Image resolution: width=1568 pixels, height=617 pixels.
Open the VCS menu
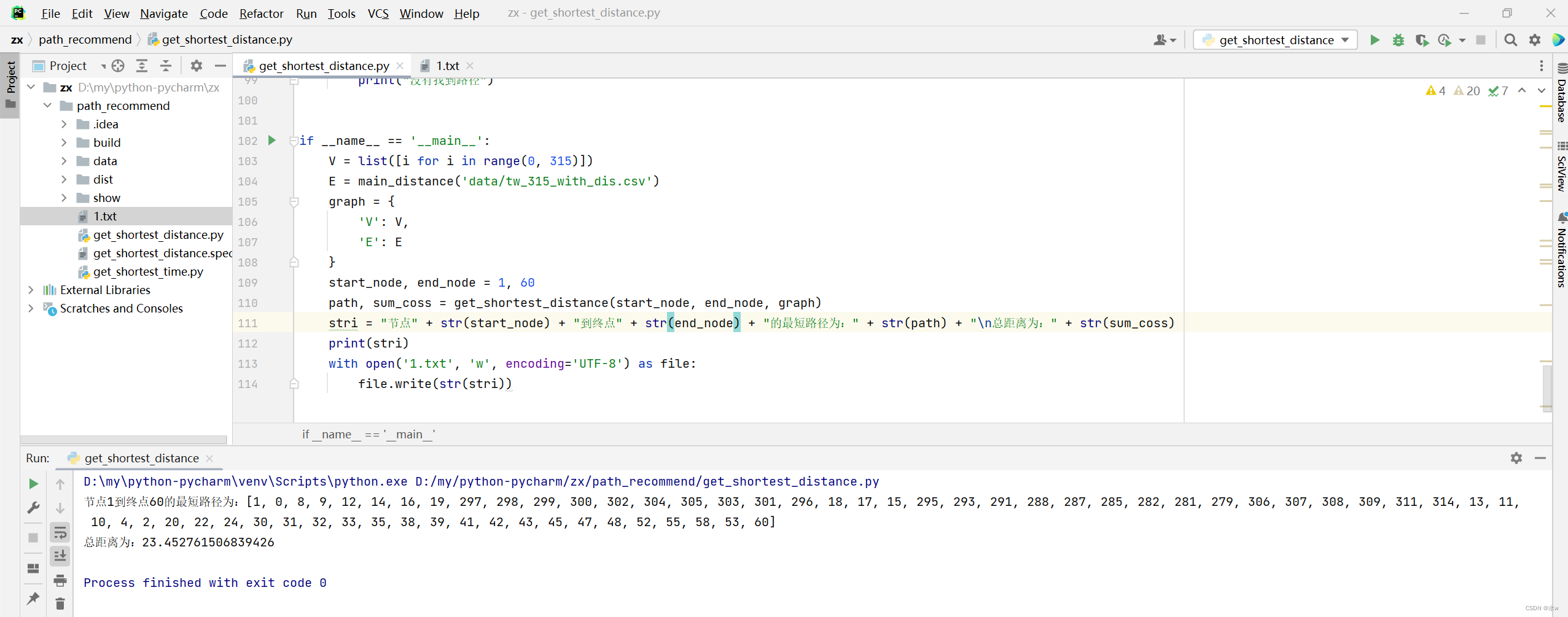pyautogui.click(x=378, y=14)
